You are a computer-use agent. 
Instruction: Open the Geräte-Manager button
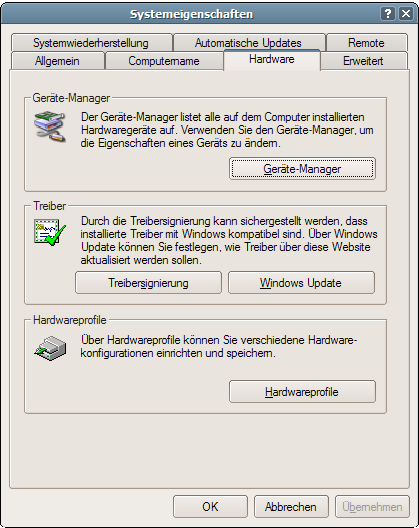(302, 168)
